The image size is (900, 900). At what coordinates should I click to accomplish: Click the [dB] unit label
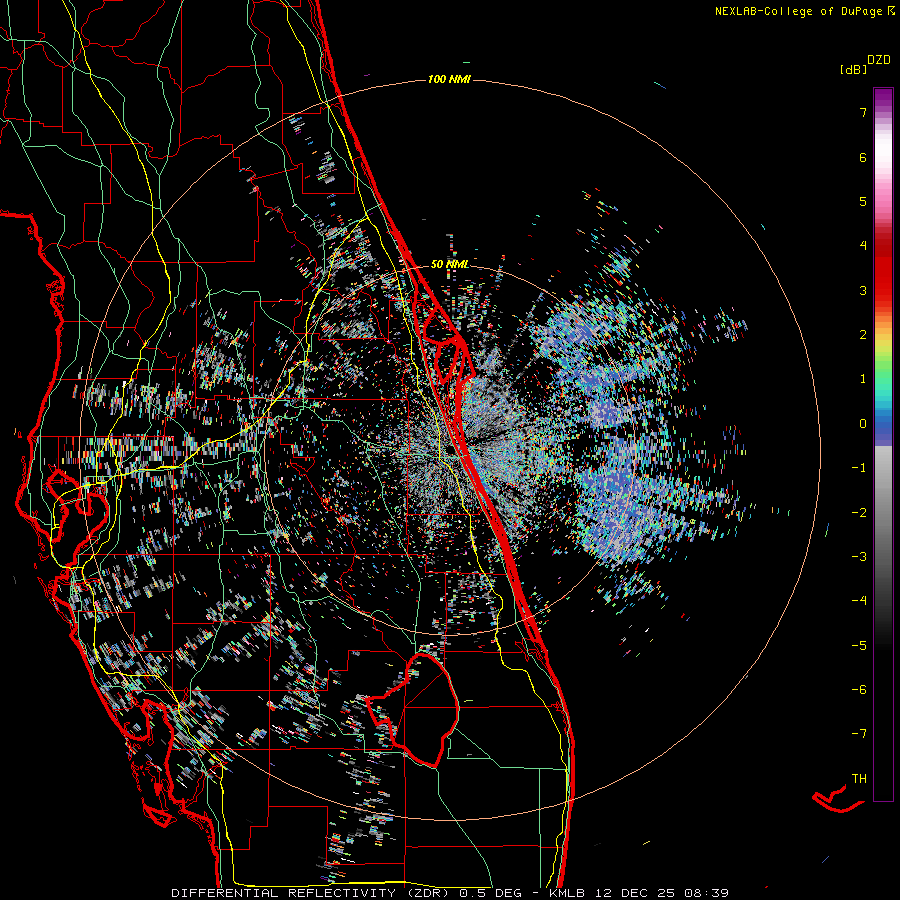click(854, 69)
